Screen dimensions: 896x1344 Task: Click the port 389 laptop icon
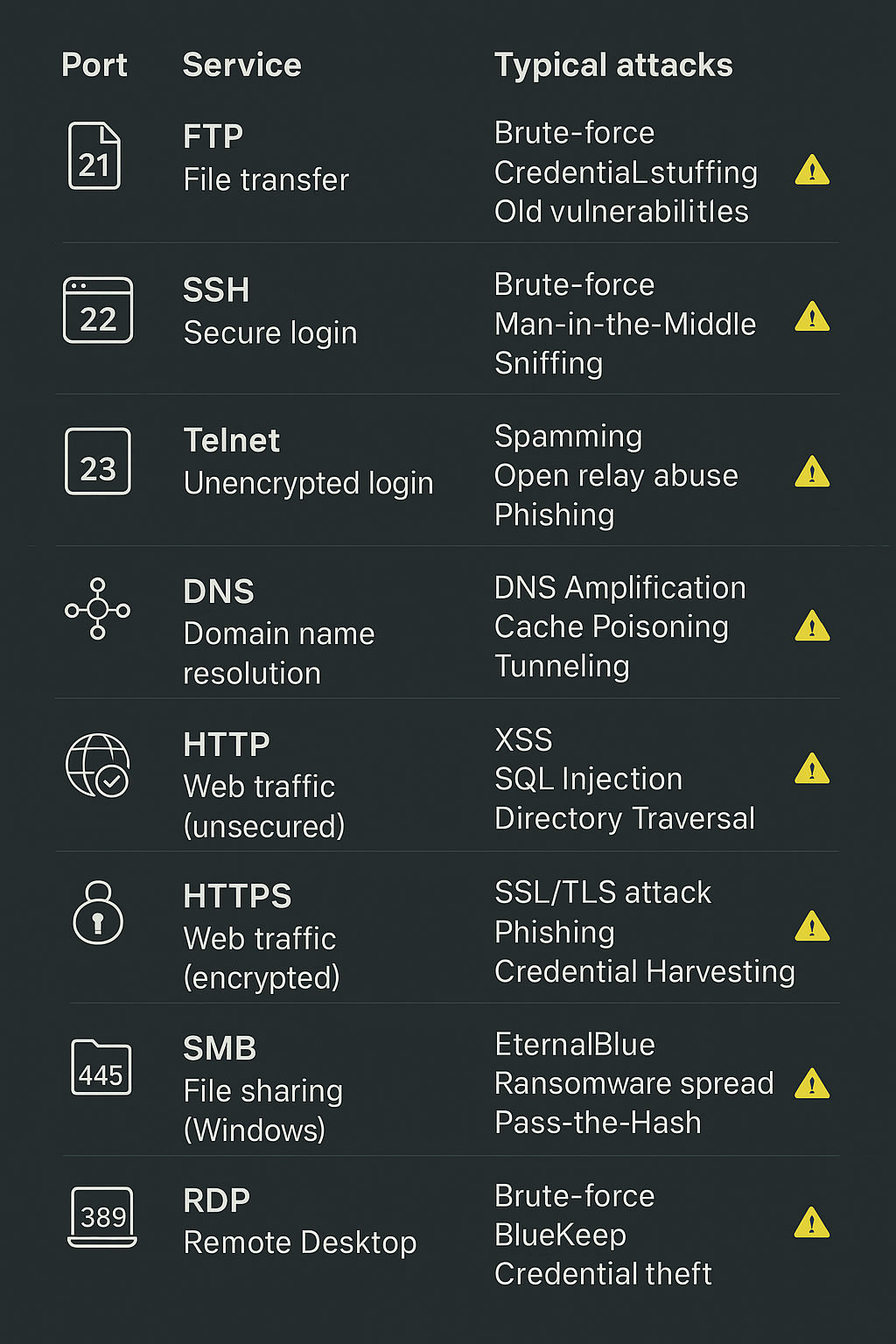coord(102,1217)
